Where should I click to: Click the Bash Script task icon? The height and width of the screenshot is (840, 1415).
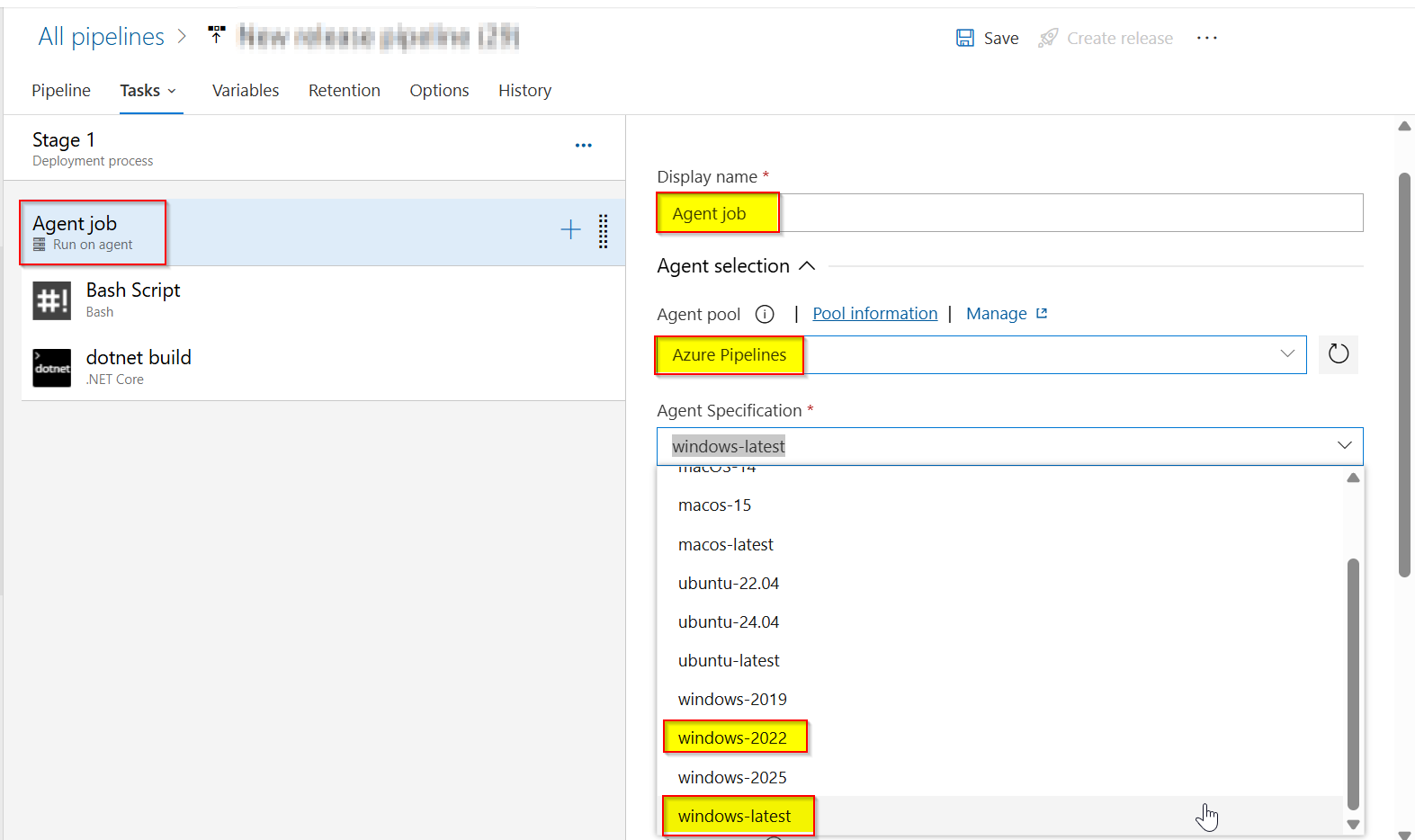[x=52, y=300]
